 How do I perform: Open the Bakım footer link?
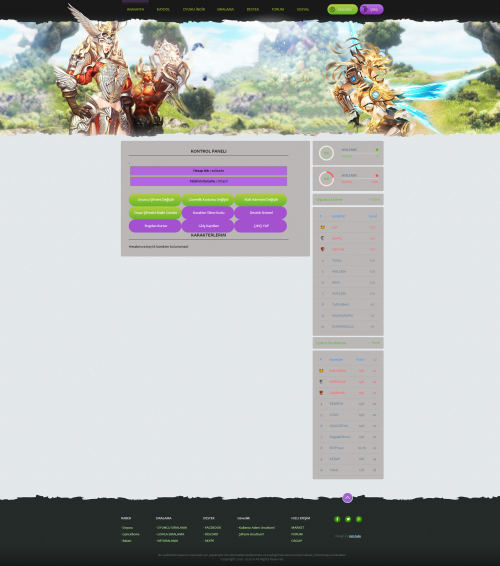pyautogui.click(x=126, y=541)
